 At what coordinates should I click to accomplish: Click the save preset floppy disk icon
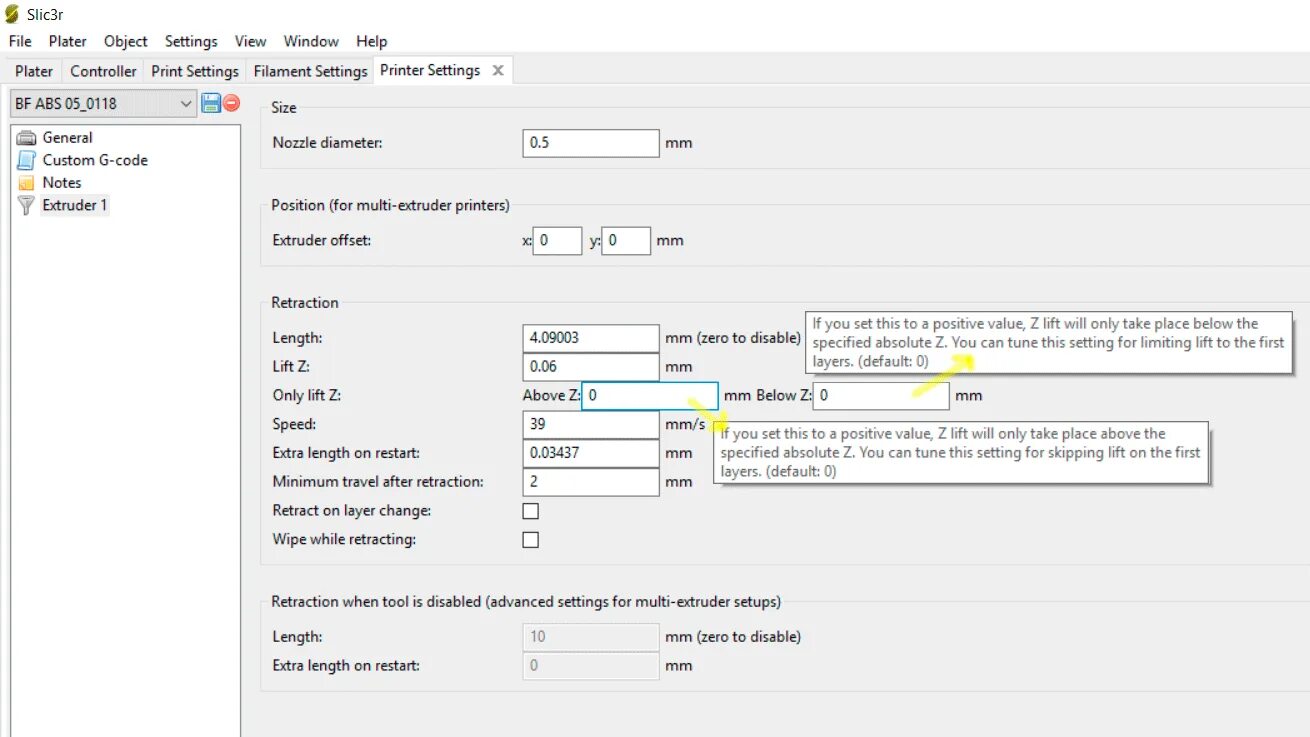point(211,103)
